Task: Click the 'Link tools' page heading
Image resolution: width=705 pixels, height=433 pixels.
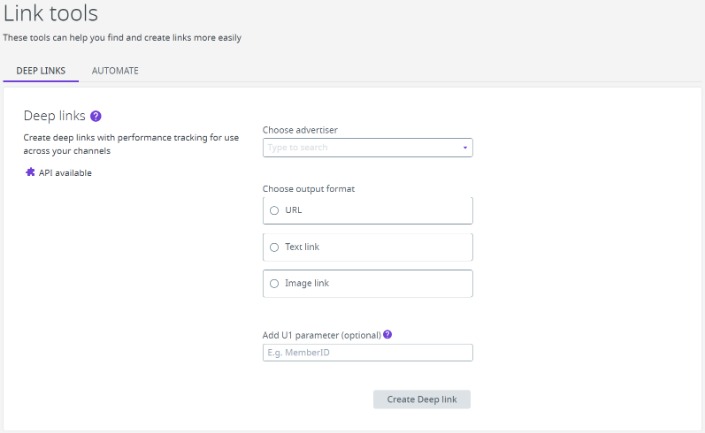Action: tap(50, 15)
